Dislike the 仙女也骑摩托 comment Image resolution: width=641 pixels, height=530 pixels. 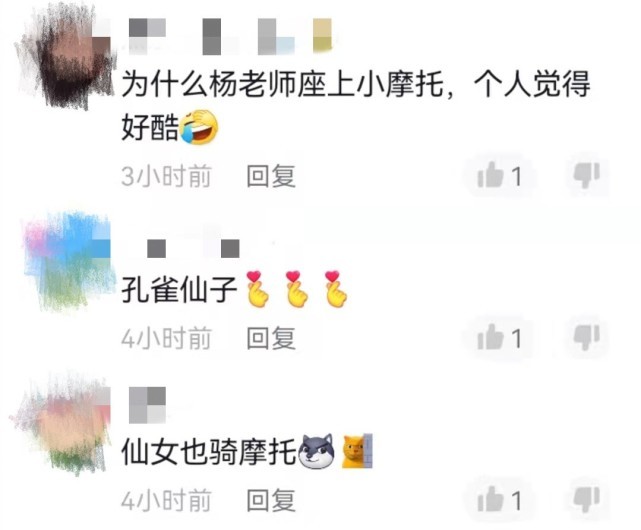pyautogui.click(x=587, y=499)
